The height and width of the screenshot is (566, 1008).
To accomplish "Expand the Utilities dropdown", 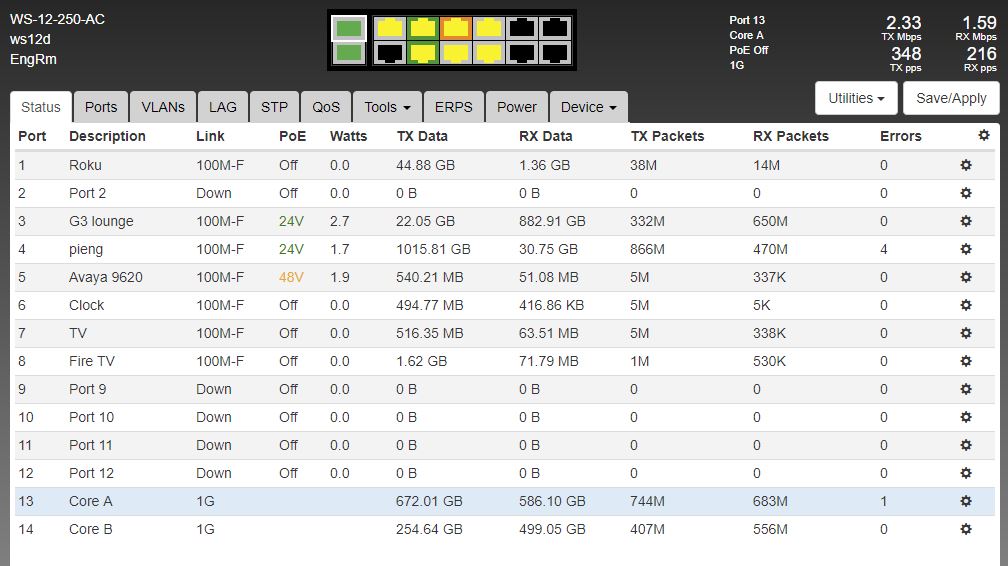I will tap(857, 98).
